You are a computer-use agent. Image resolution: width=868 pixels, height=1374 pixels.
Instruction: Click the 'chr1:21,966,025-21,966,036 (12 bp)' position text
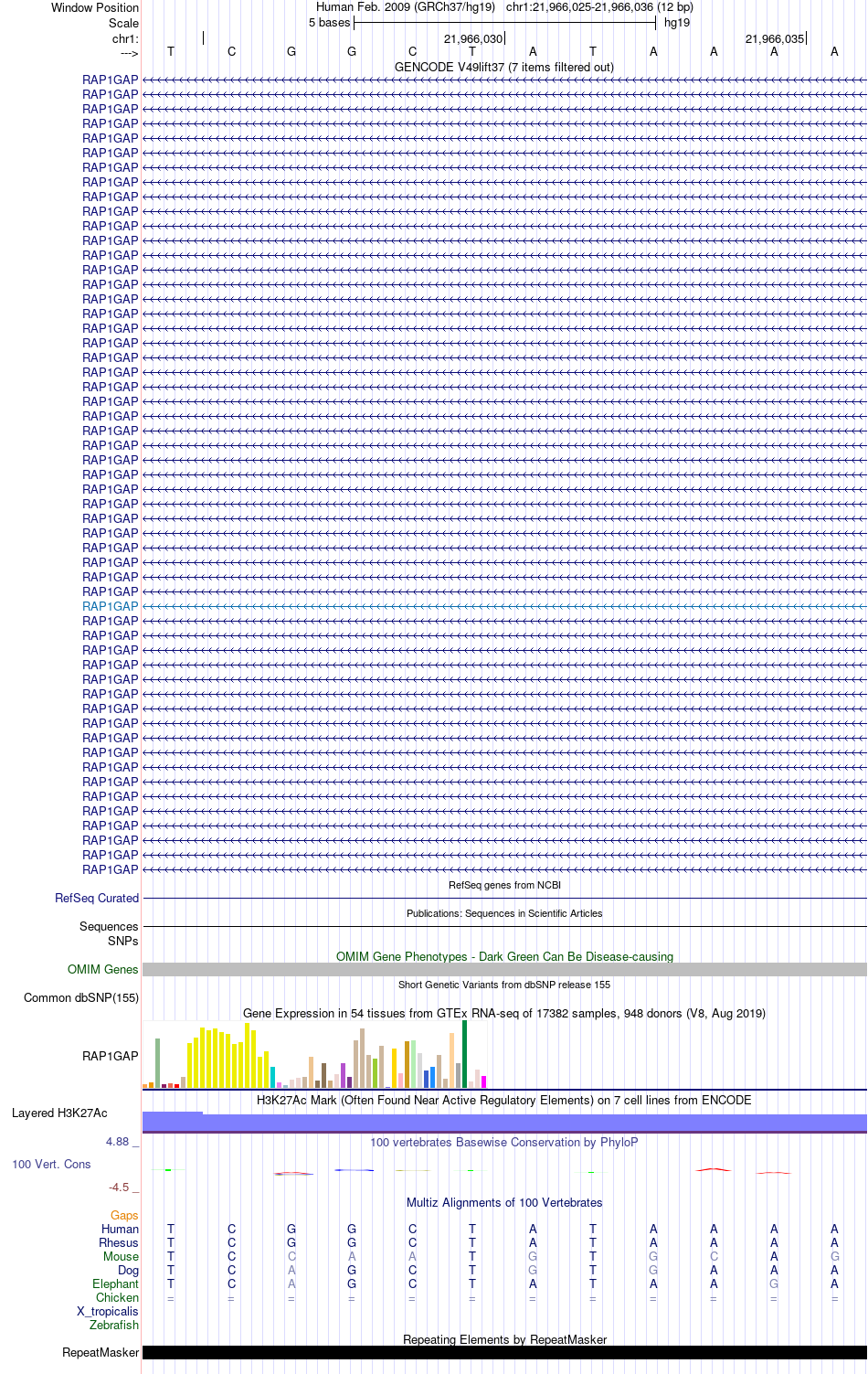click(x=599, y=7)
